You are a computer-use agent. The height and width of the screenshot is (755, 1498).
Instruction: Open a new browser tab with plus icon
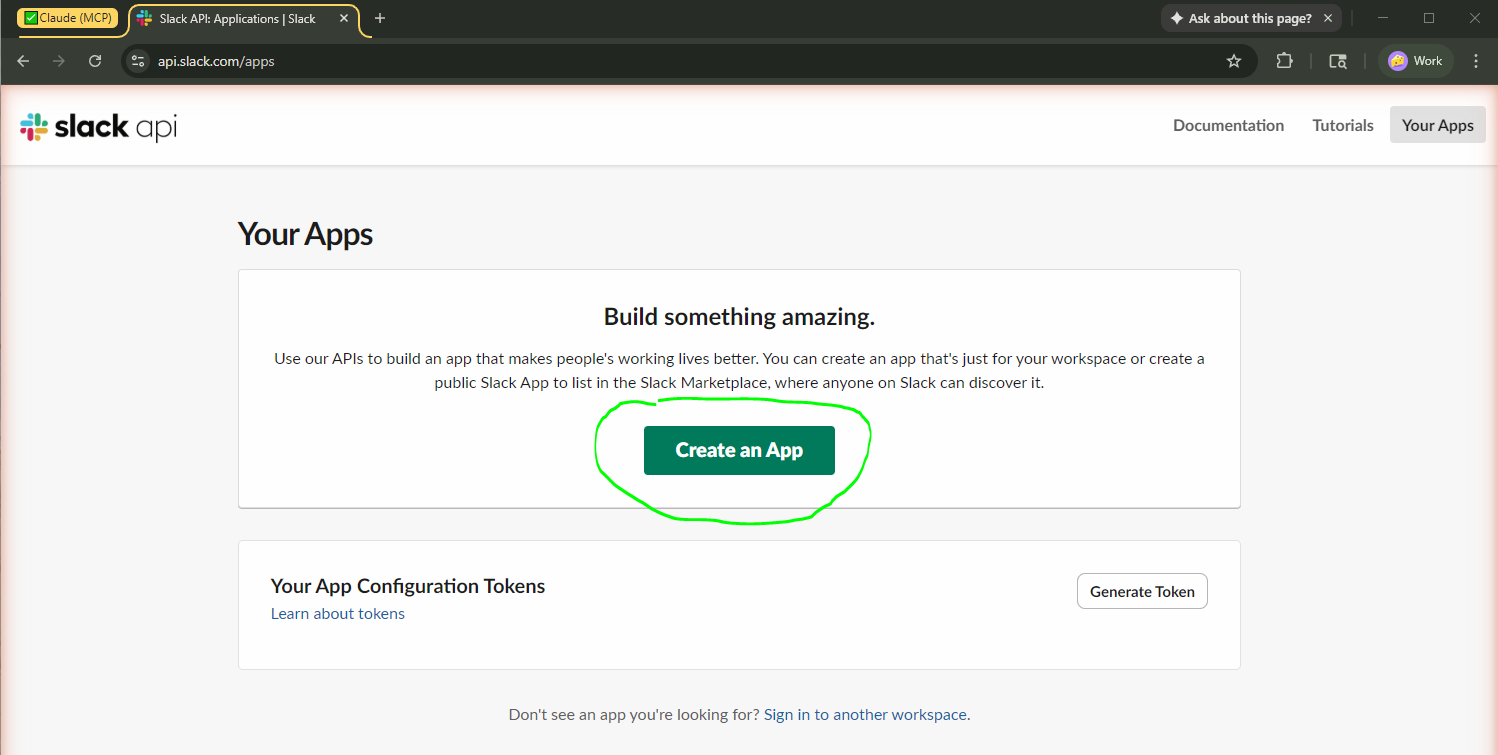point(379,18)
